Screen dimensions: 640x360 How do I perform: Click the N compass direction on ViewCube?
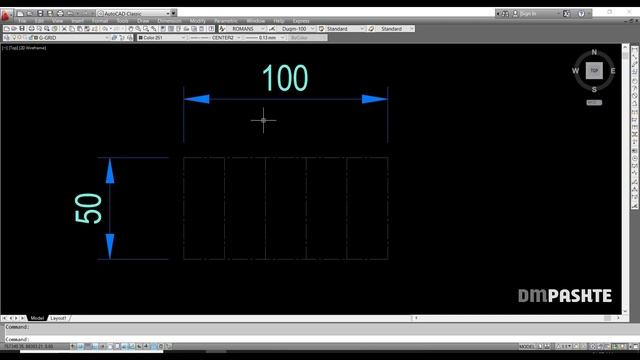(594, 52)
